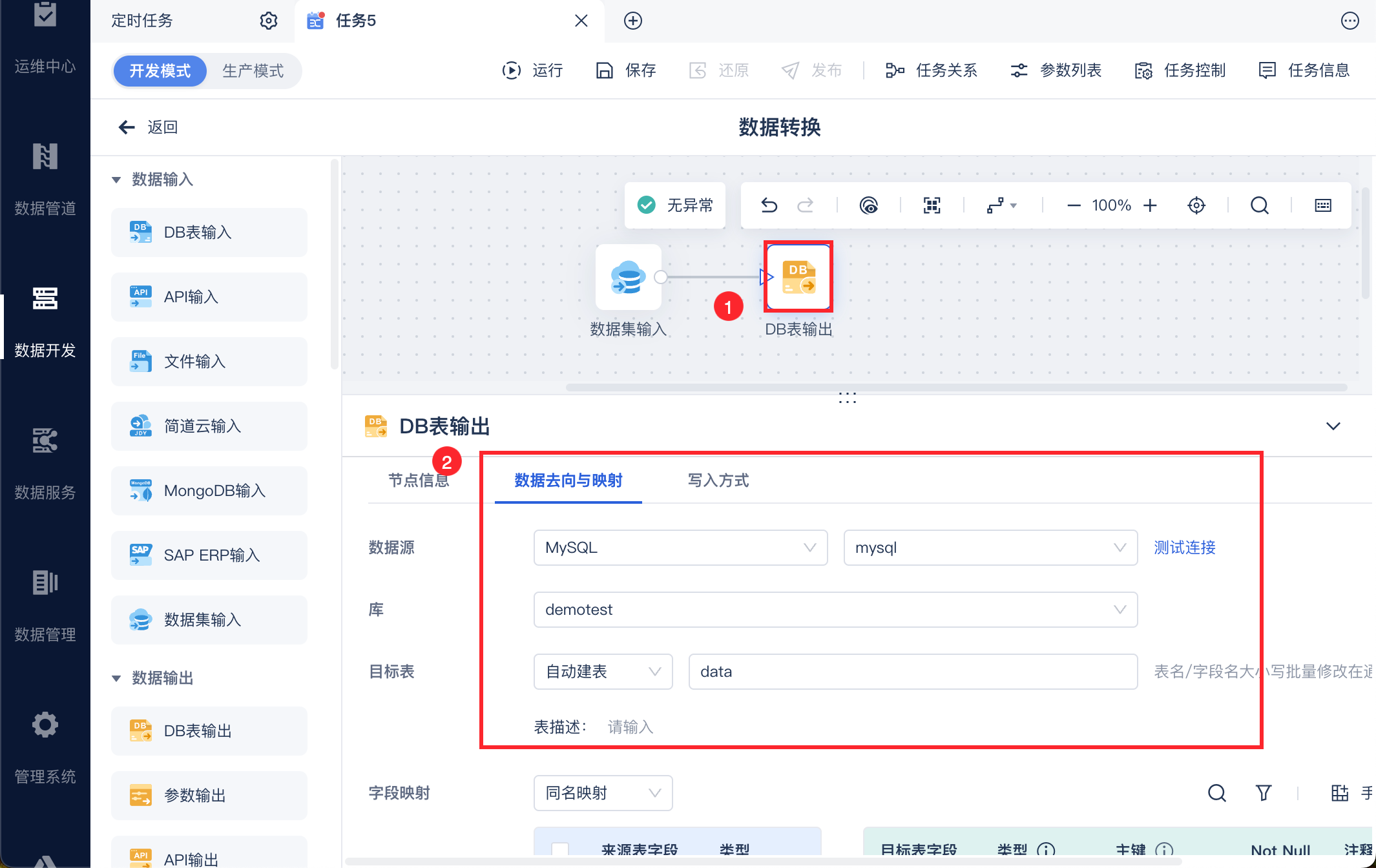The width and height of the screenshot is (1376, 868).
Task: Click the field mapping filter funnel icon
Action: tap(1263, 792)
